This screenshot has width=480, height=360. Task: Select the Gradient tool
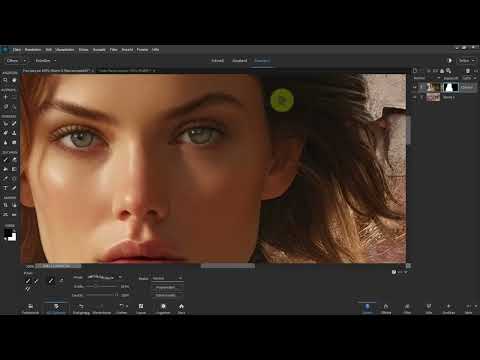click(x=14, y=169)
